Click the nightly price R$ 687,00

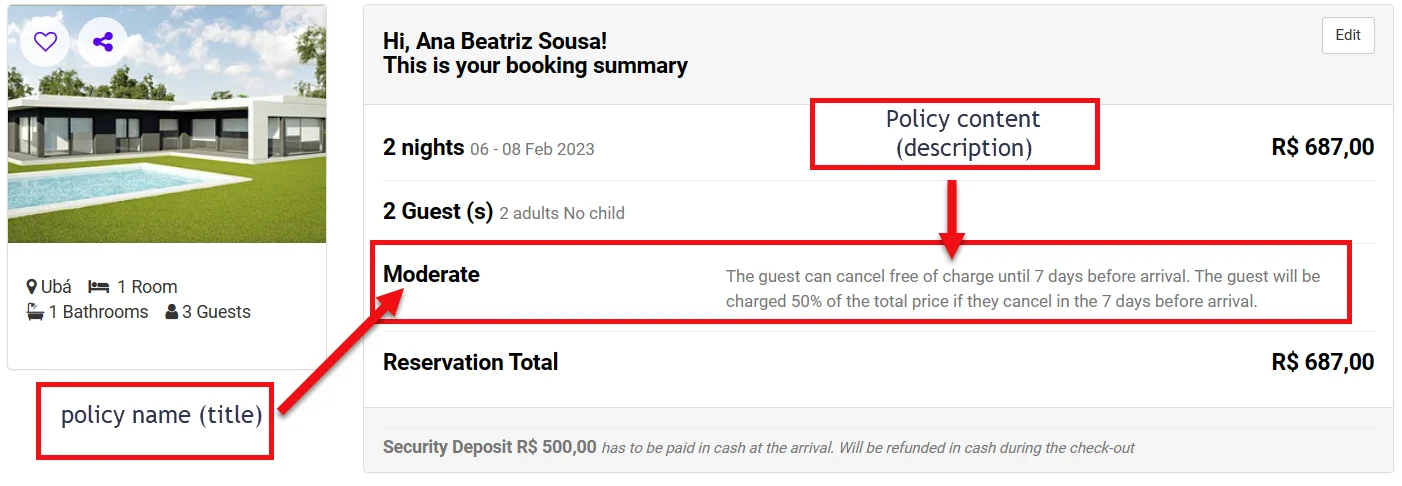click(x=1322, y=148)
